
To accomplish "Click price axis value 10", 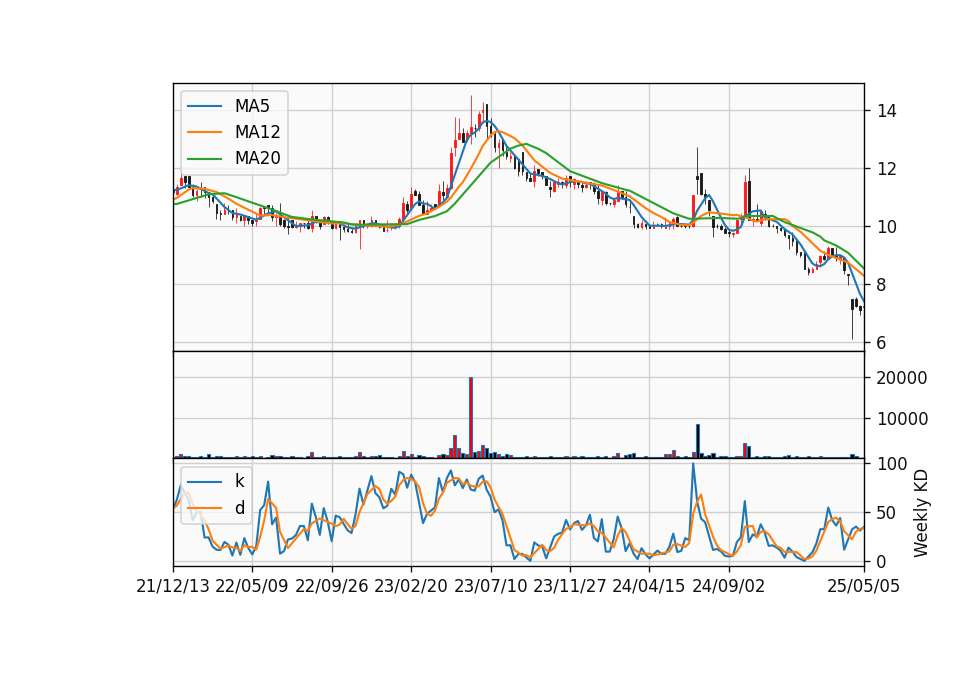I will coord(887,227).
